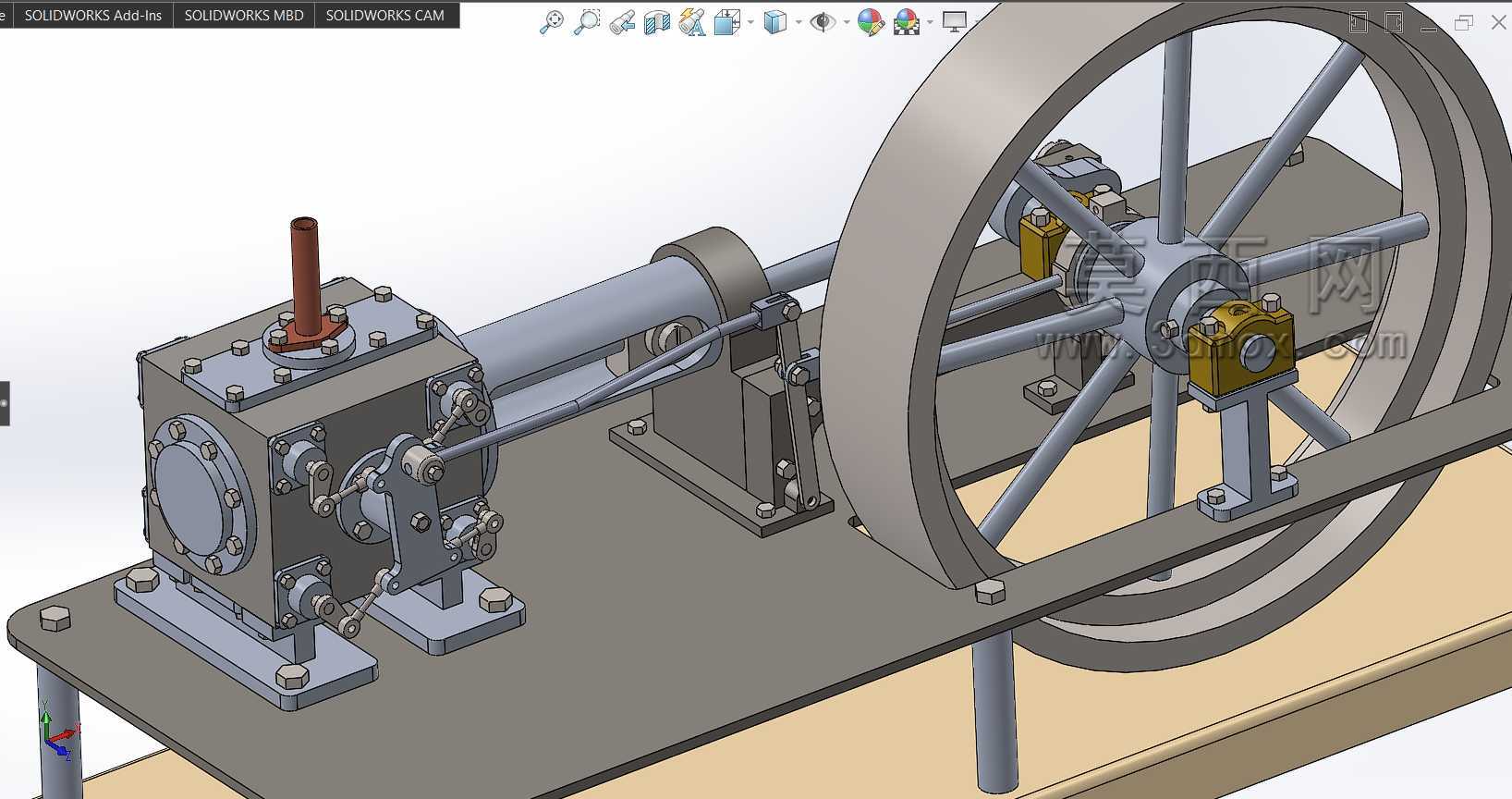Select the Zoom to Area tool
Image resolution: width=1512 pixels, height=799 pixels.
(587, 22)
